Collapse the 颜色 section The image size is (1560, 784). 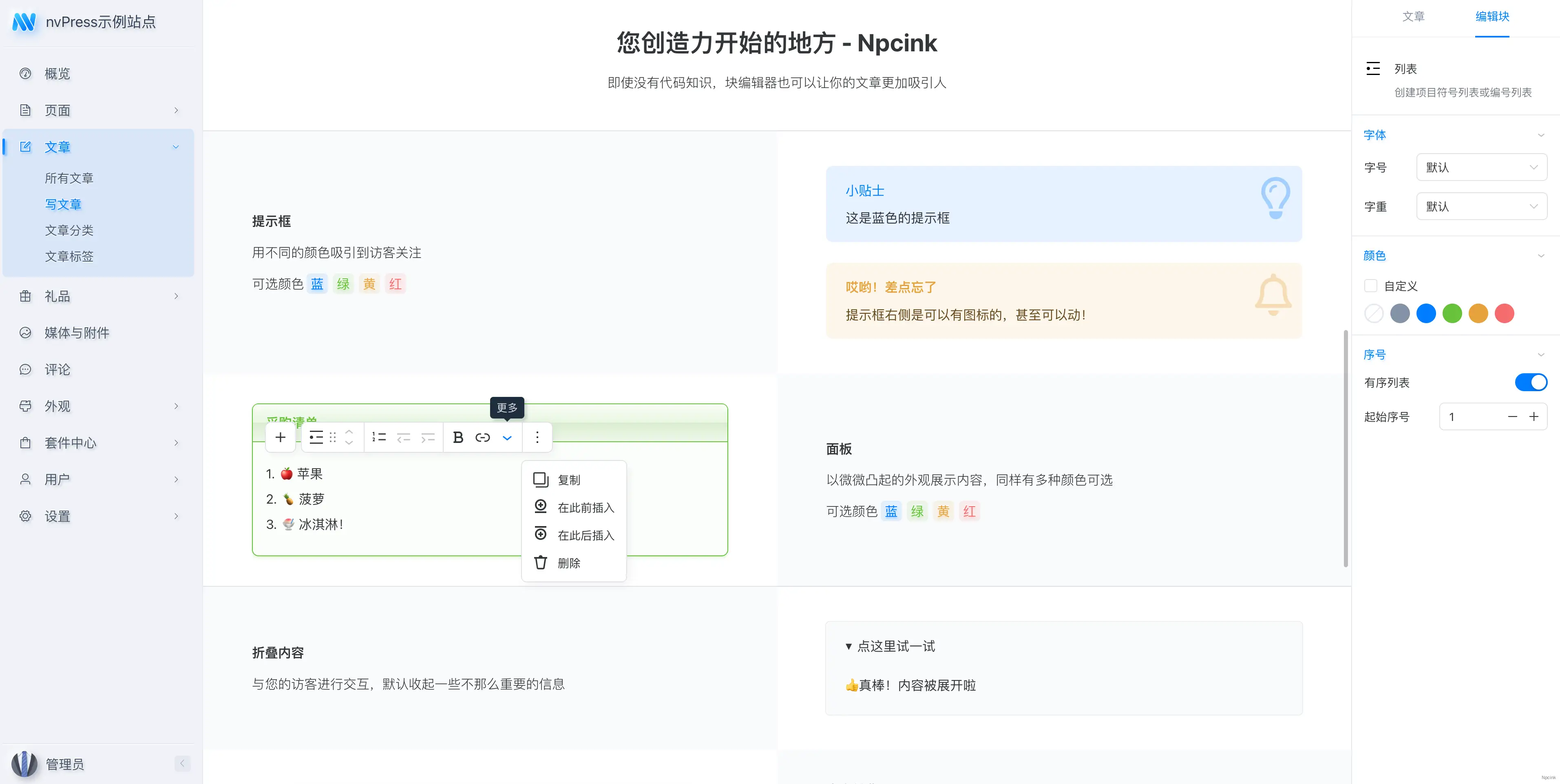click(x=1541, y=255)
